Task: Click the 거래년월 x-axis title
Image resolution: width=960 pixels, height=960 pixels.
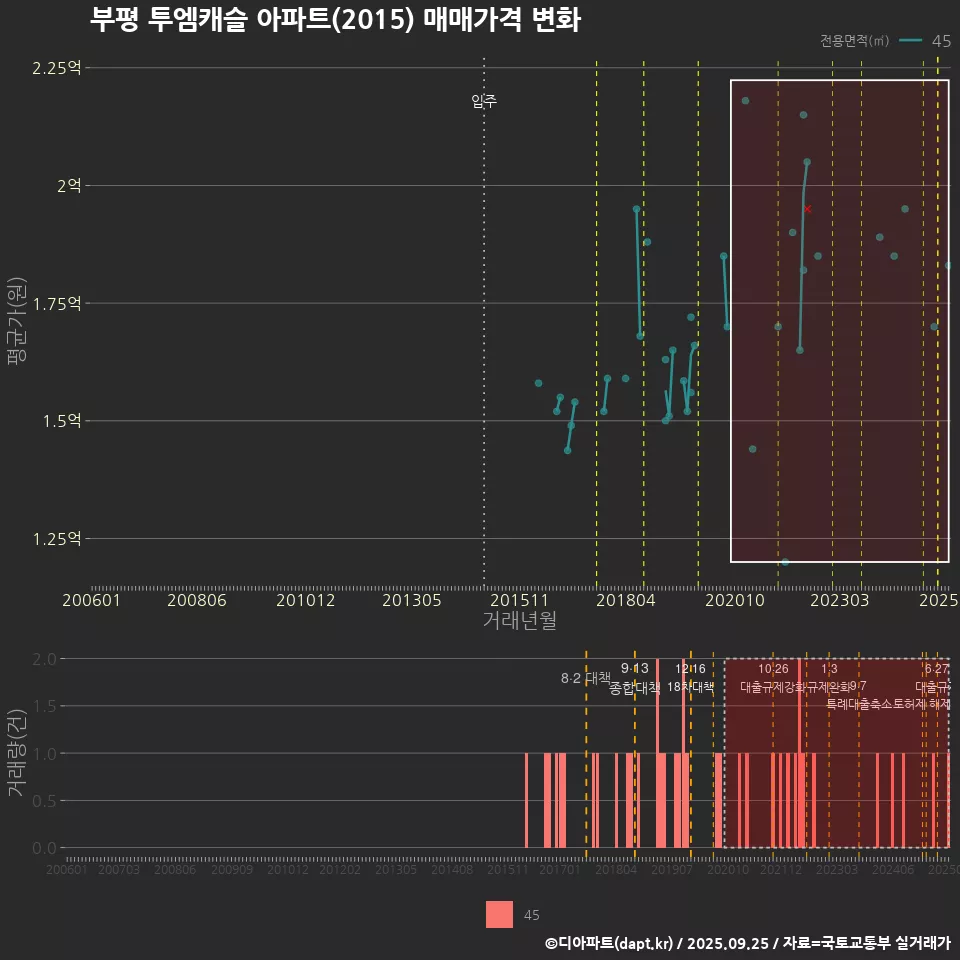Action: tap(519, 621)
